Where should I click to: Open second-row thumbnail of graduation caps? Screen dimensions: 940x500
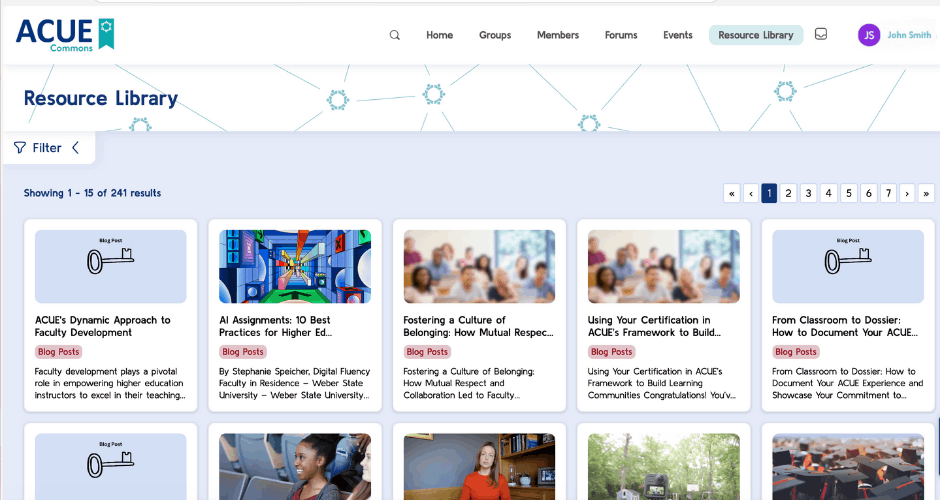pyautogui.click(x=848, y=466)
